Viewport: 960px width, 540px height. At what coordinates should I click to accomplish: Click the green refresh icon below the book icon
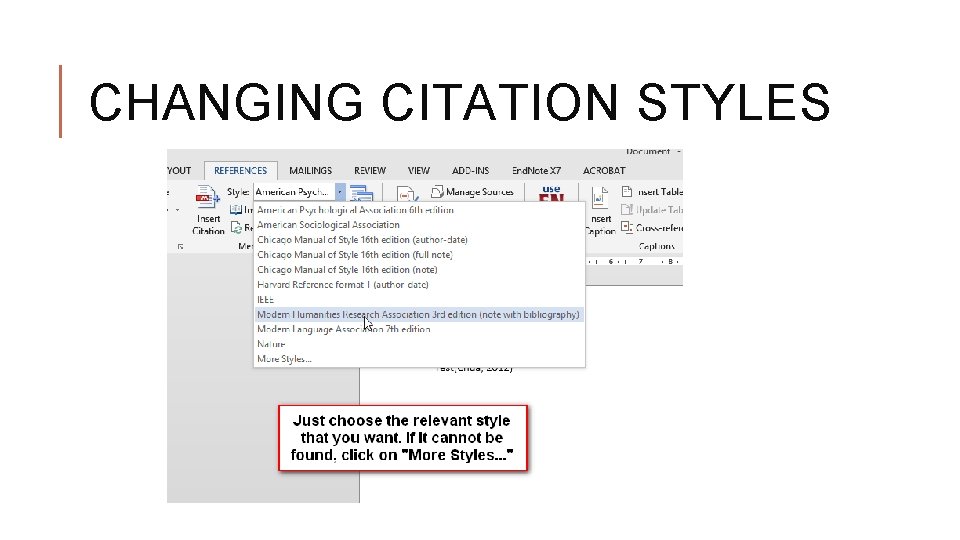(x=236, y=228)
